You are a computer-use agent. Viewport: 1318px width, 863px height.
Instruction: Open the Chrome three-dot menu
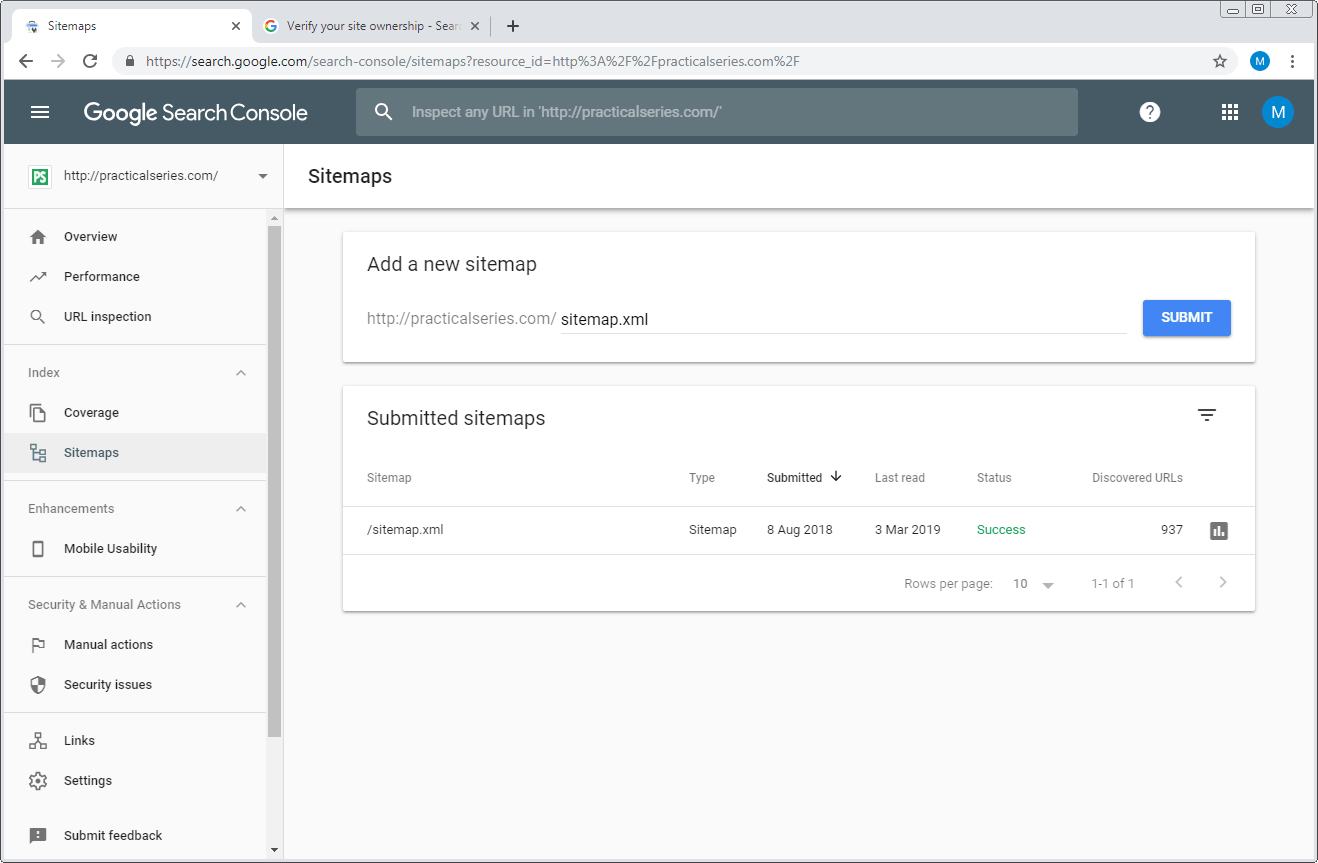point(1293,61)
